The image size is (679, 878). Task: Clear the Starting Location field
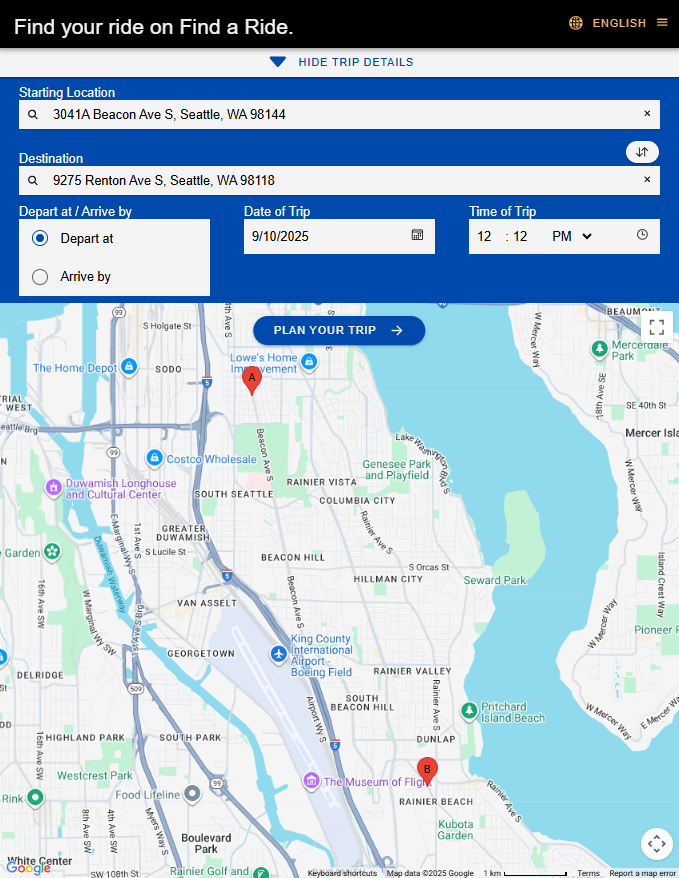pyautogui.click(x=647, y=114)
